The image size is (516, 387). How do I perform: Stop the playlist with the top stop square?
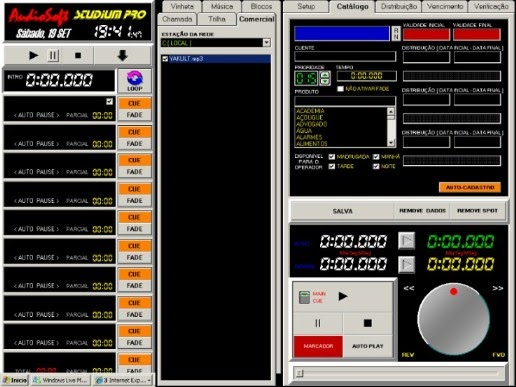[78, 55]
